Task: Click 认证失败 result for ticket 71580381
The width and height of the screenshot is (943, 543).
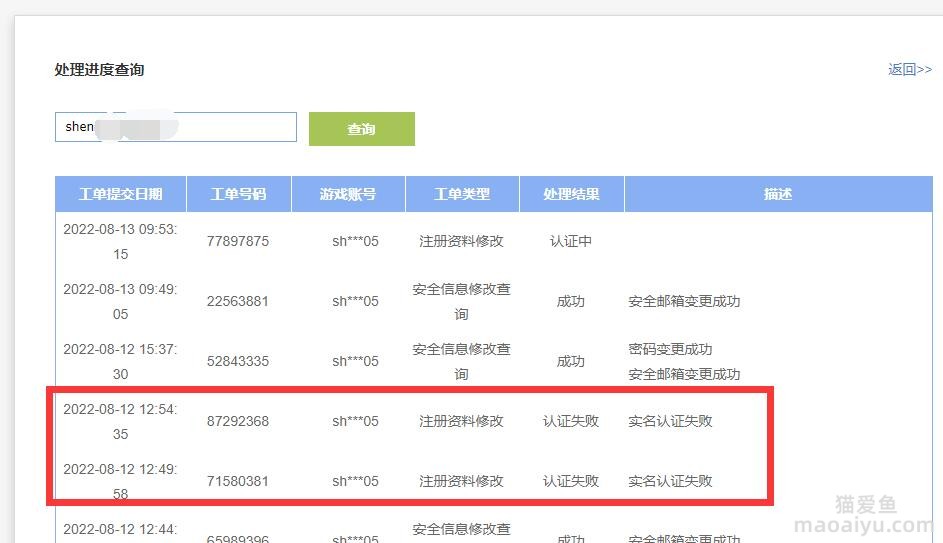Action: [x=571, y=481]
